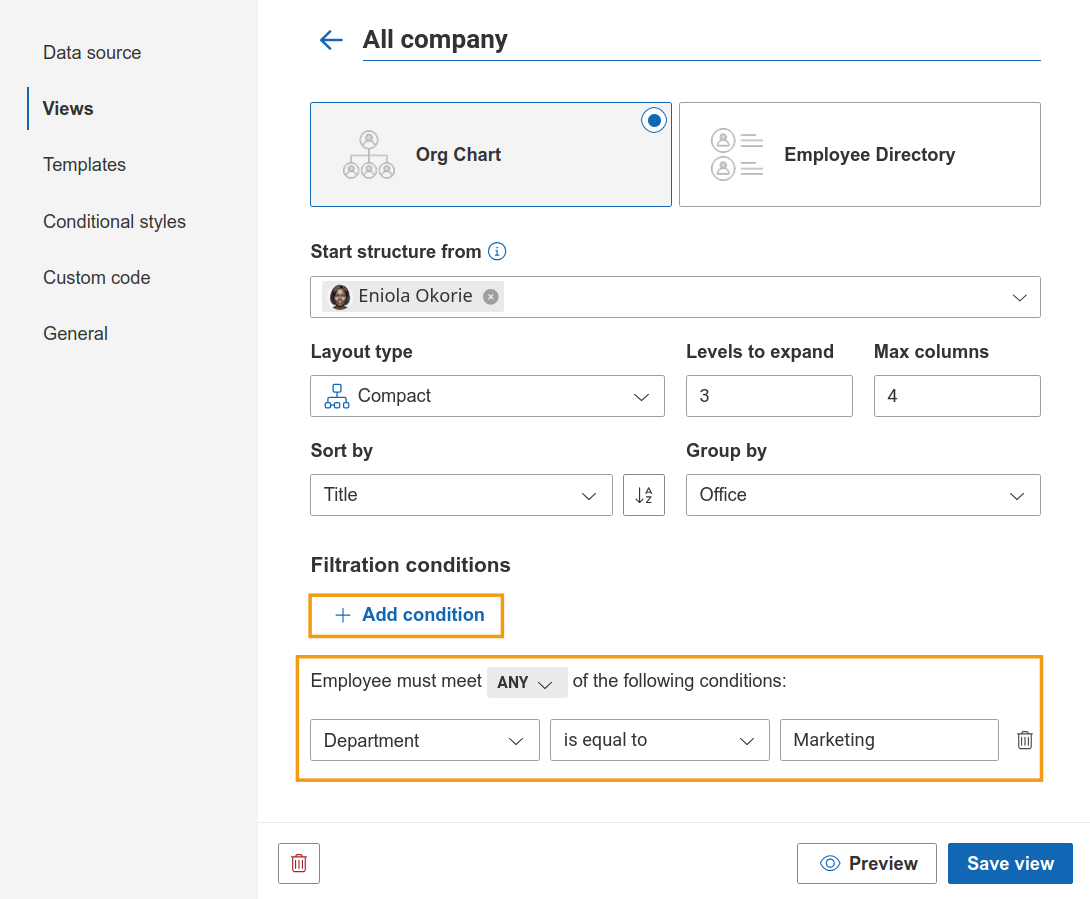Click the employee directory list icon
Screen dimensions: 1090x899
737,154
